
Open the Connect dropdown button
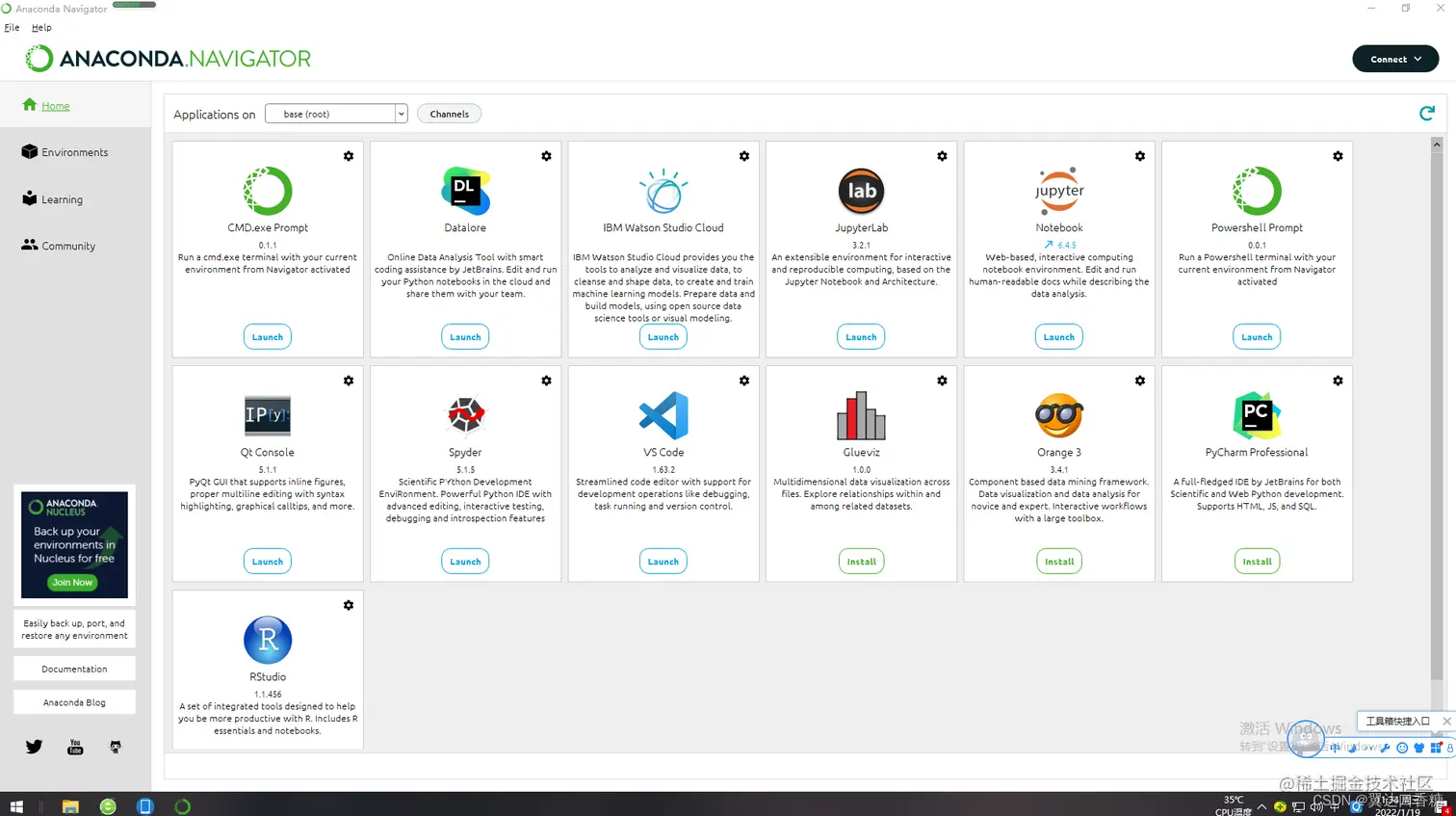[x=1395, y=59]
